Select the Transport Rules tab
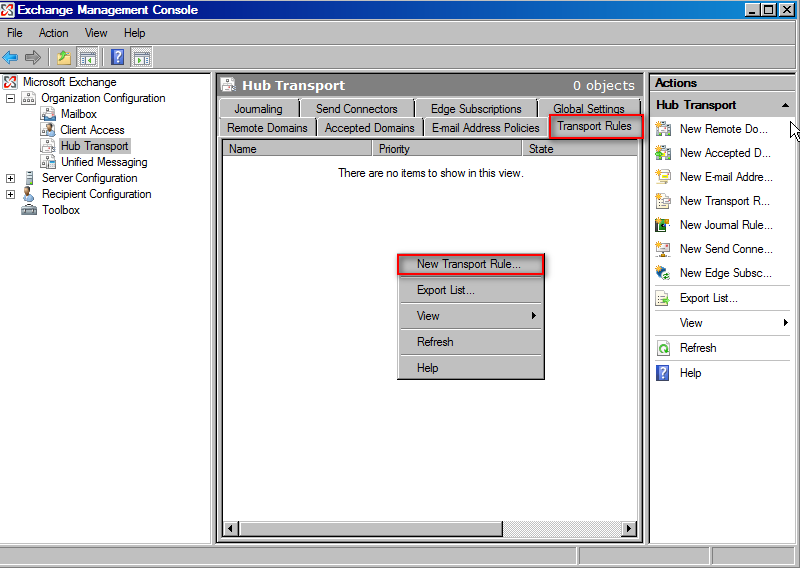This screenshot has width=800, height=568. (595, 126)
